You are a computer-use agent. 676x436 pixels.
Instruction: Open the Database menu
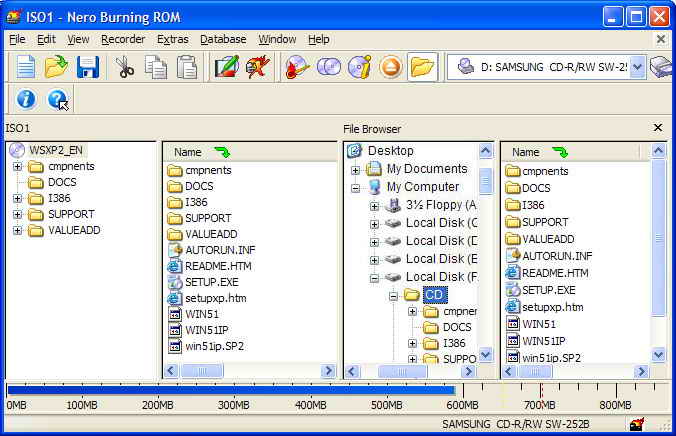pyautogui.click(x=223, y=39)
